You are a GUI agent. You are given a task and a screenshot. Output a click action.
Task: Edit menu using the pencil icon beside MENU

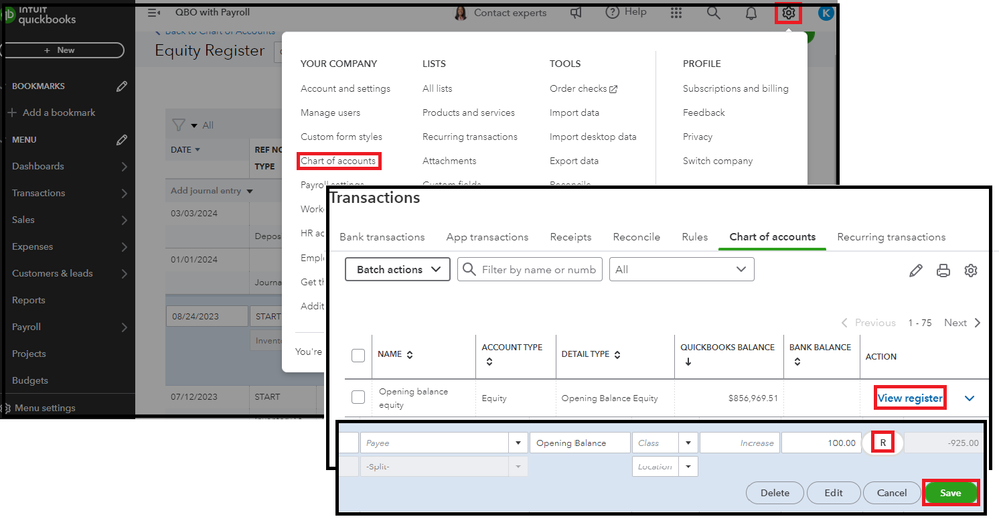[122, 140]
